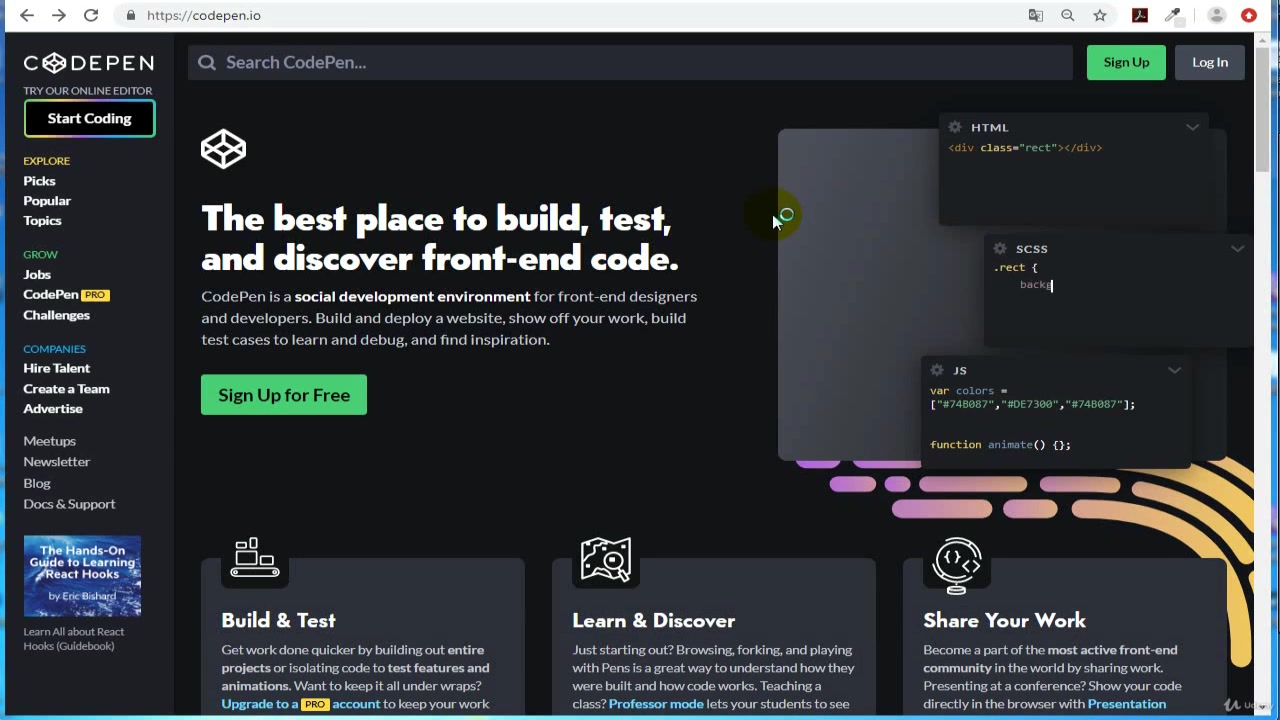
Task: Click the Learn & Discover heading
Action: tap(653, 620)
